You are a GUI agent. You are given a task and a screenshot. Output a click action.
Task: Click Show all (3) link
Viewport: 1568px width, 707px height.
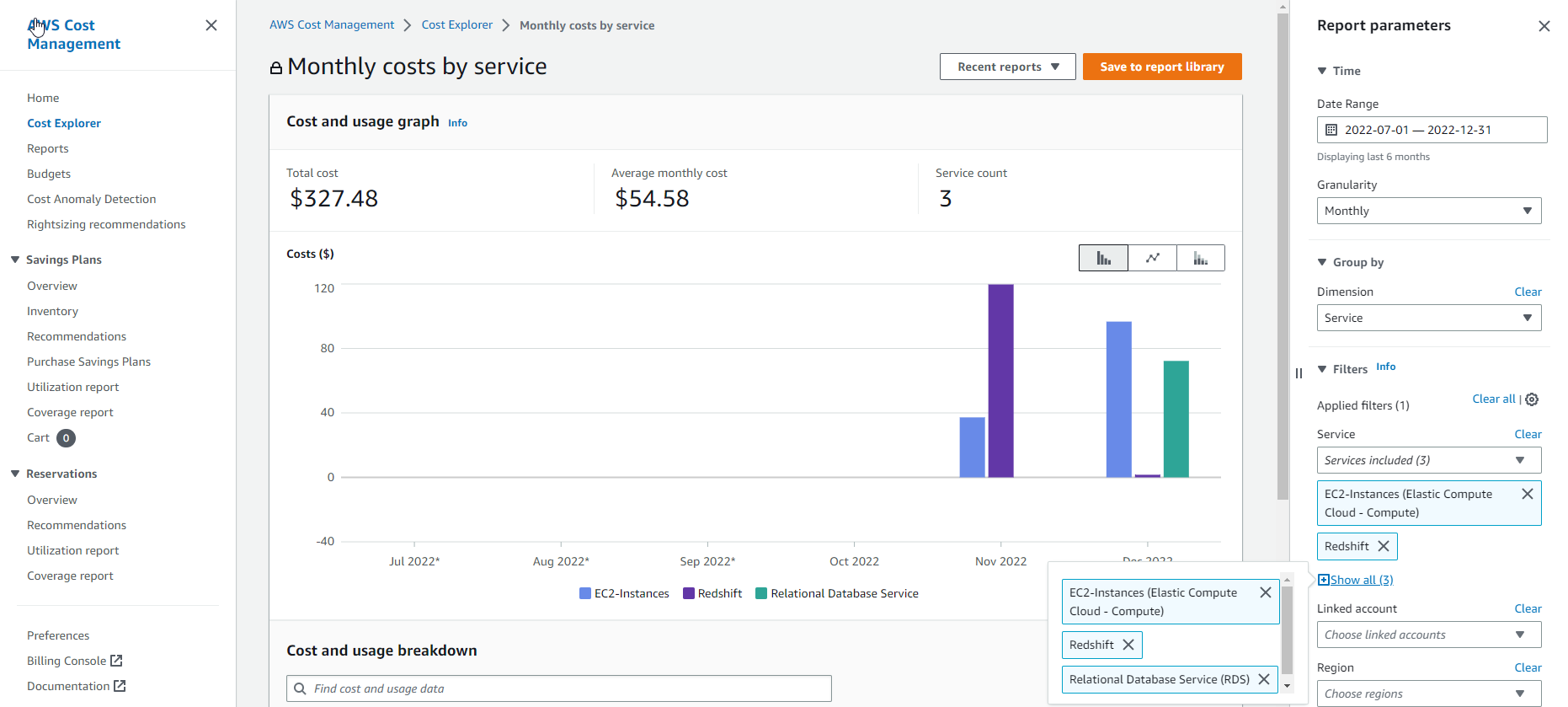(x=1355, y=580)
